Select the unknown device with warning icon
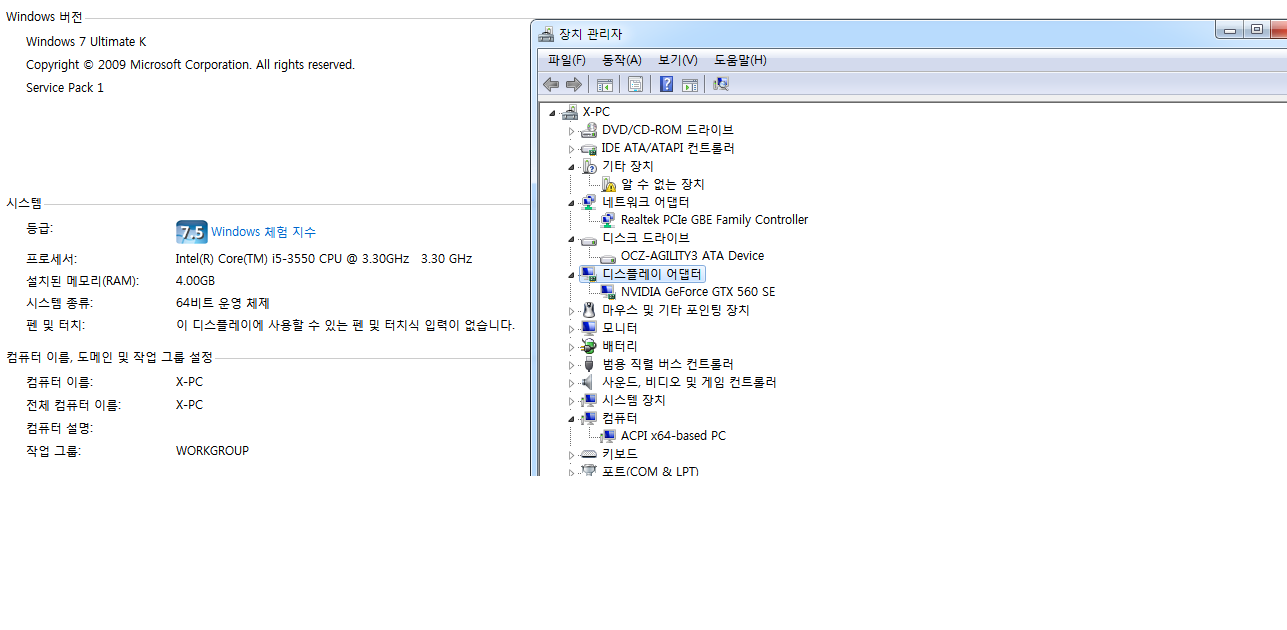Viewport: 1287px width, 630px height. coord(662,184)
